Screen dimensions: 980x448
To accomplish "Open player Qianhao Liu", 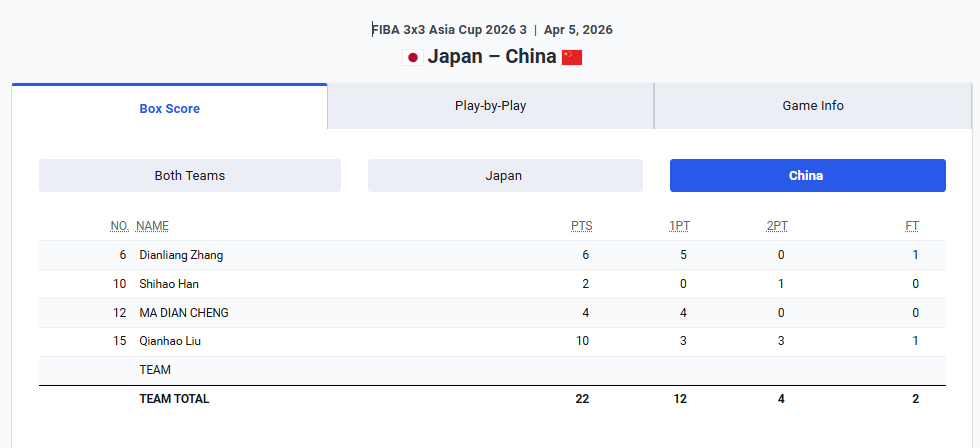I will 169,341.
